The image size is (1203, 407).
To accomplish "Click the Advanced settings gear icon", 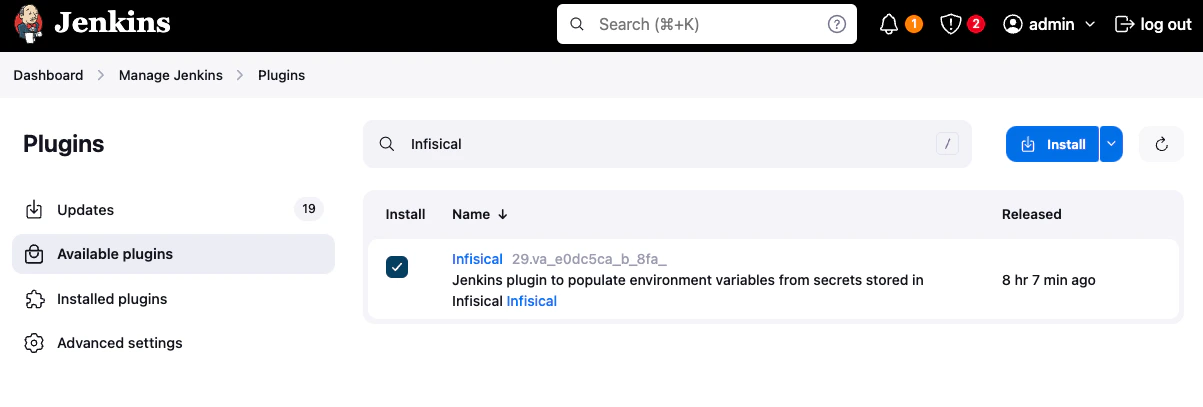I will pyautogui.click(x=34, y=343).
